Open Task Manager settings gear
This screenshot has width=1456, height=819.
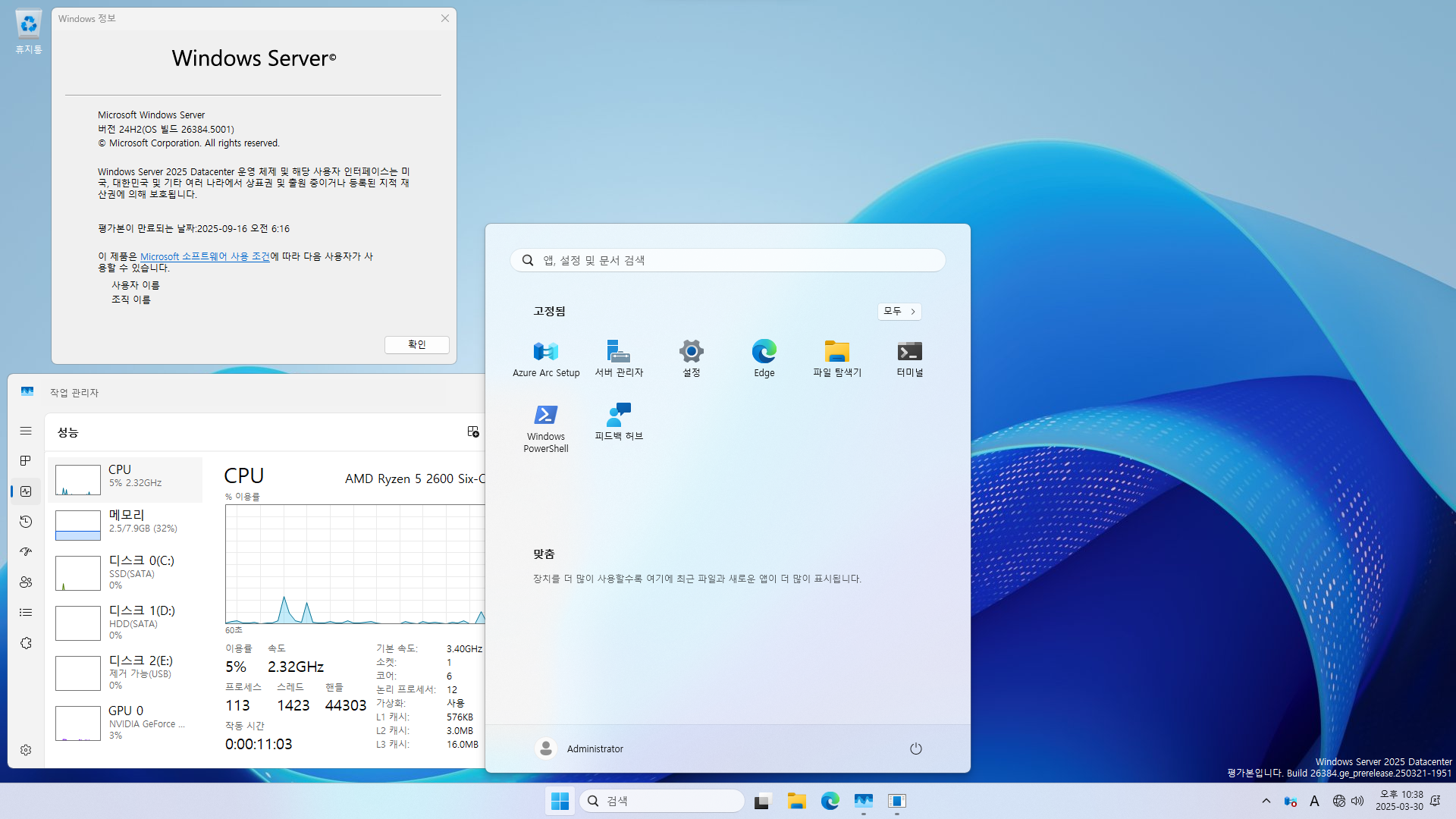[26, 750]
